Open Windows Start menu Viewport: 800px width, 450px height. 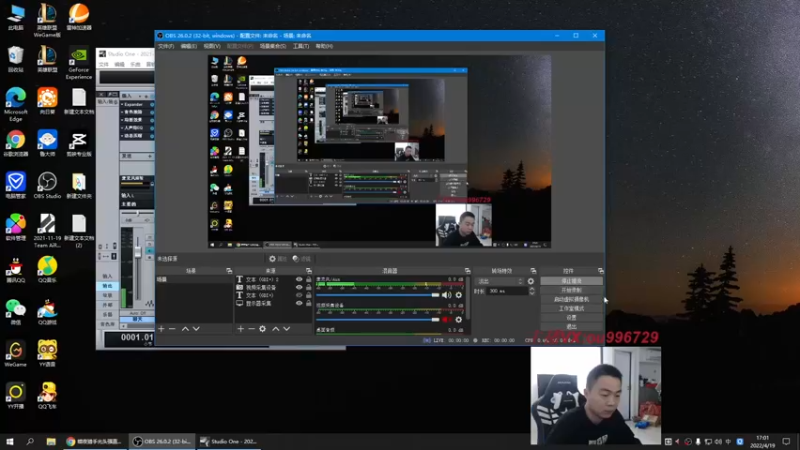tap(10, 441)
